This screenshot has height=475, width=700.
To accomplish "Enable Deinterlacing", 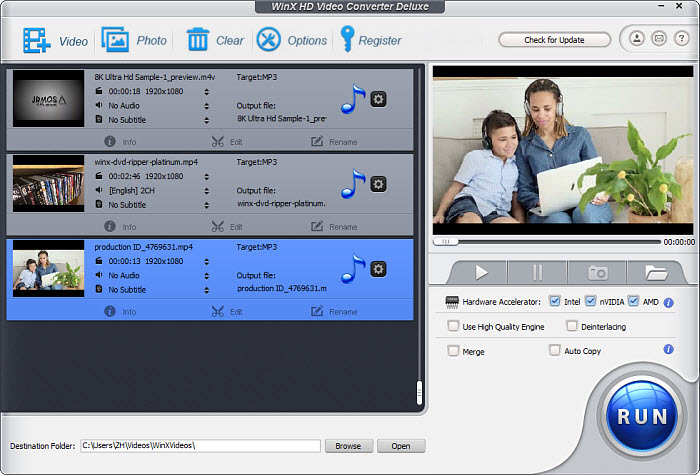I will pos(571,326).
